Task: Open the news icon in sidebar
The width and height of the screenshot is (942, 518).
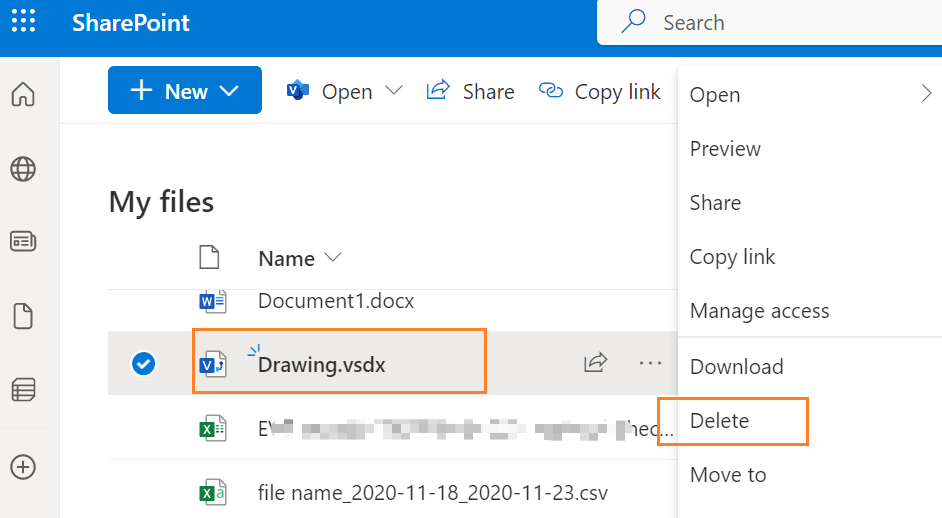Action: tap(23, 242)
